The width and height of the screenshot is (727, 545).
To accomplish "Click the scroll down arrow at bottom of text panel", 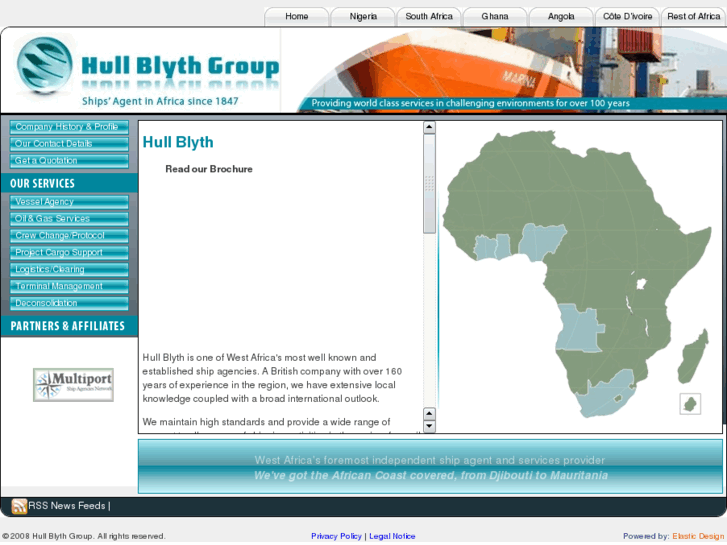I will tap(429, 426).
